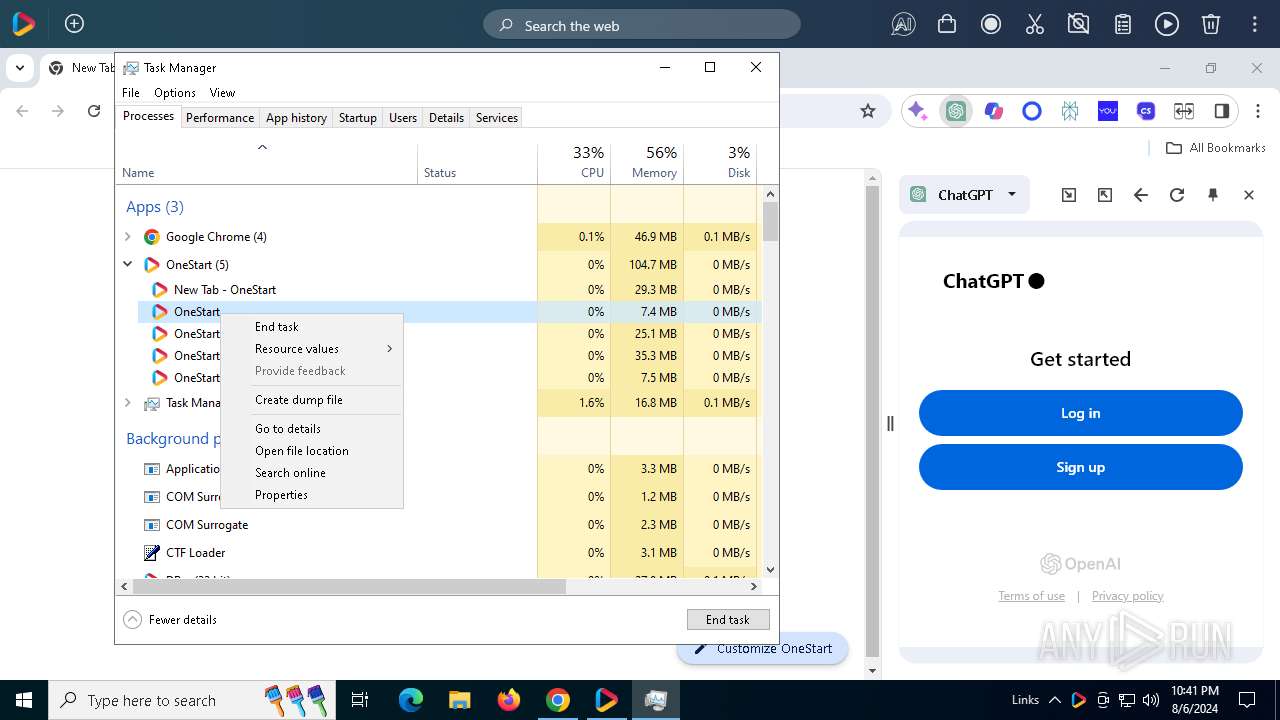This screenshot has width=1280, height=720.
Task: Click the play circle icon in OneStart toolbar
Action: (x=1167, y=25)
